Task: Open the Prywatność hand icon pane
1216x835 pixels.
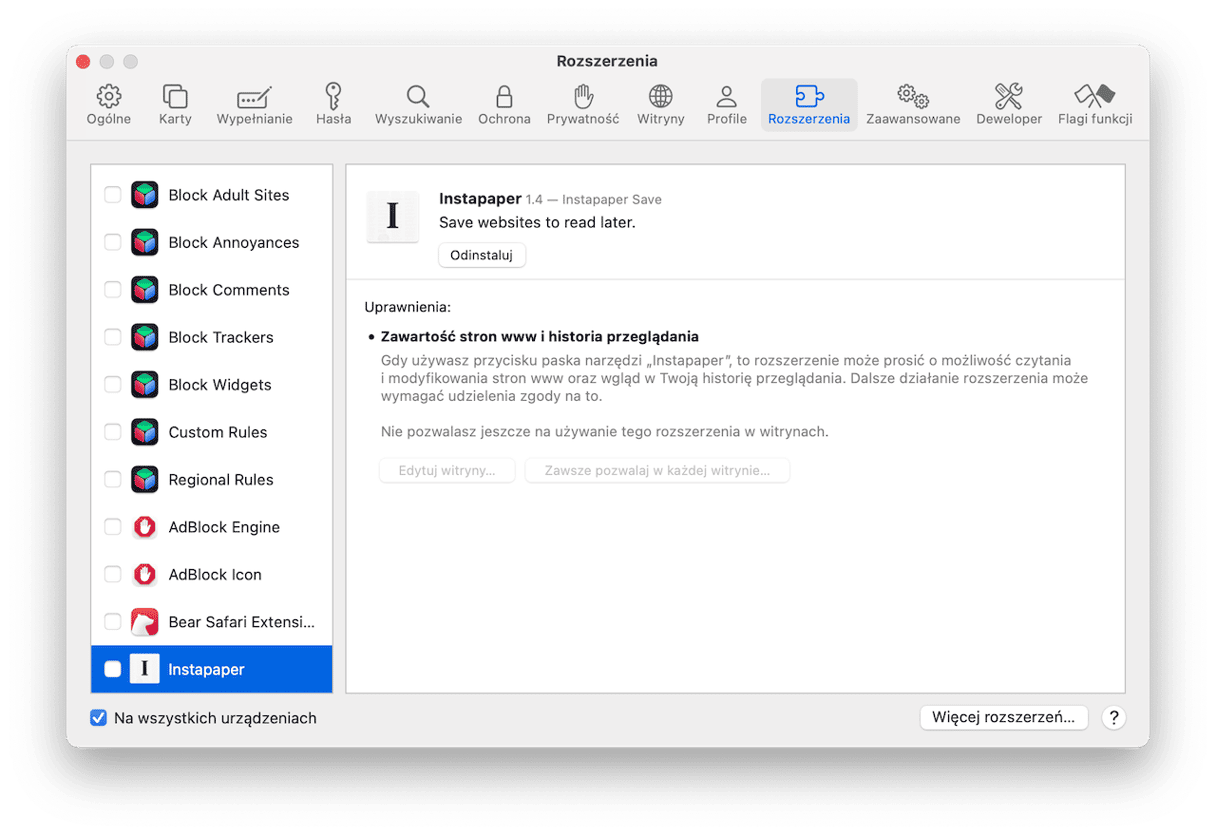Action: (583, 97)
